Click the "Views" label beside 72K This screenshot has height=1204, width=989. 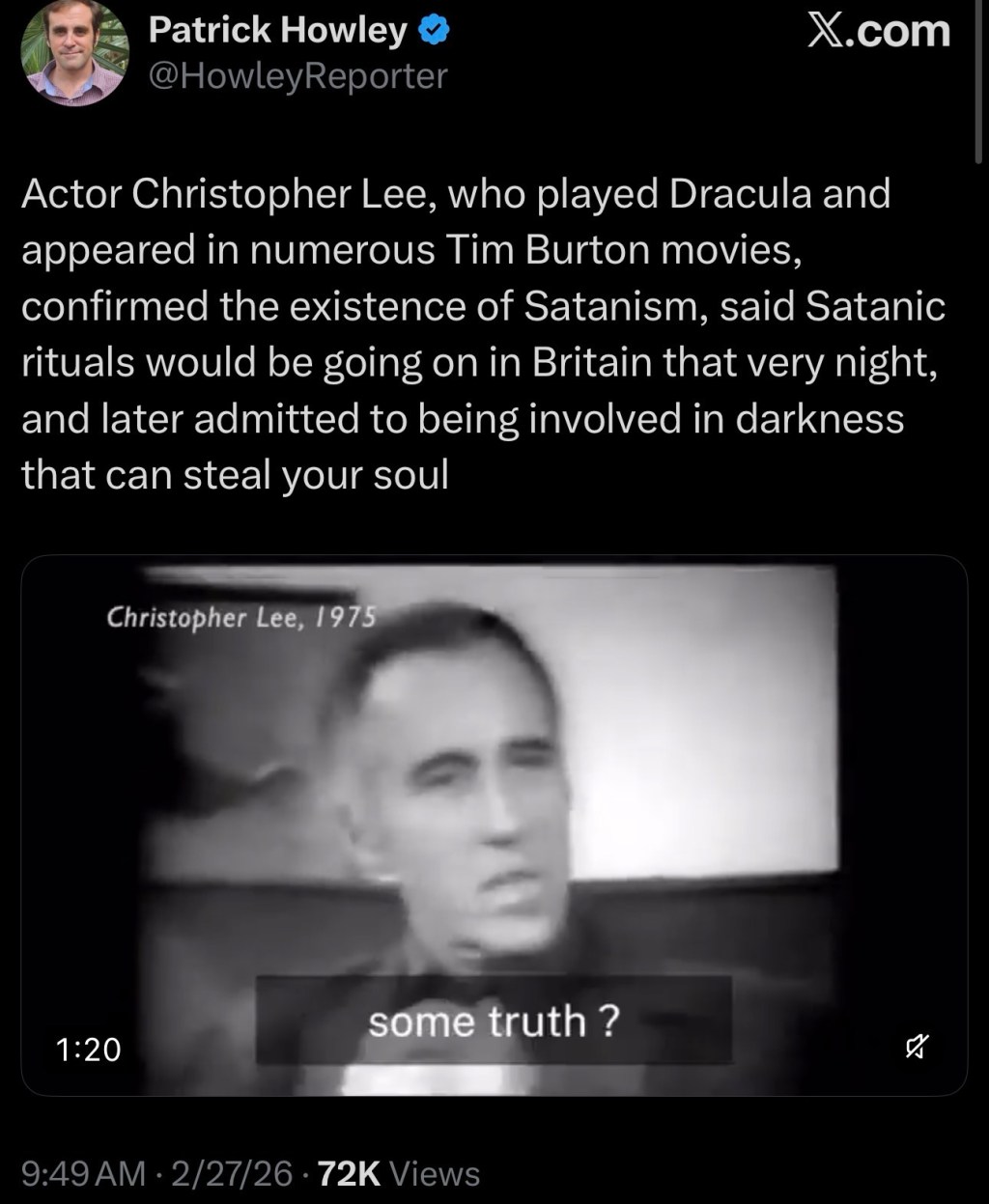(x=435, y=1173)
